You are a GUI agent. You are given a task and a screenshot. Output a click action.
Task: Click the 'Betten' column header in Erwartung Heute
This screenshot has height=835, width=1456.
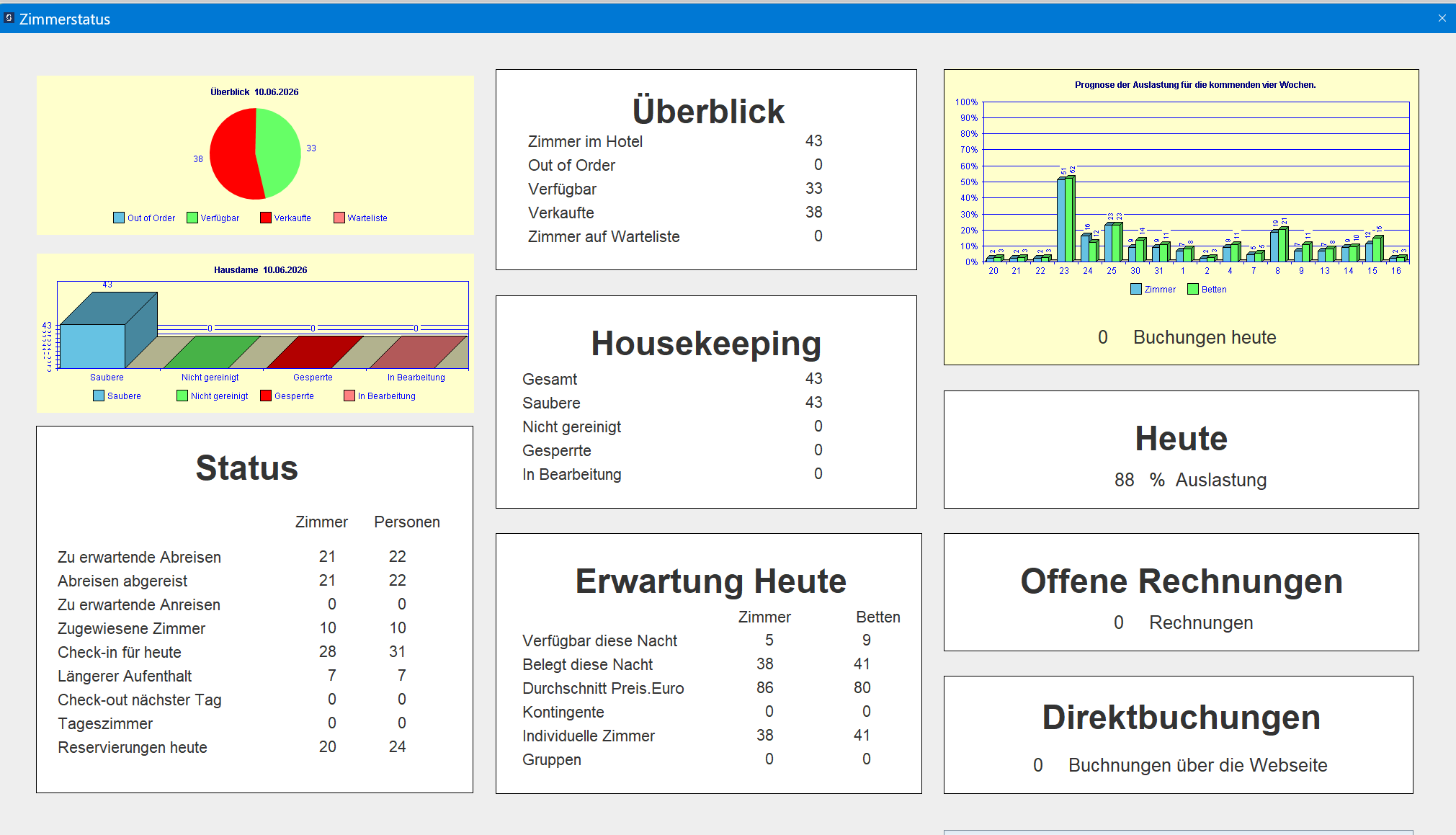[877, 617]
